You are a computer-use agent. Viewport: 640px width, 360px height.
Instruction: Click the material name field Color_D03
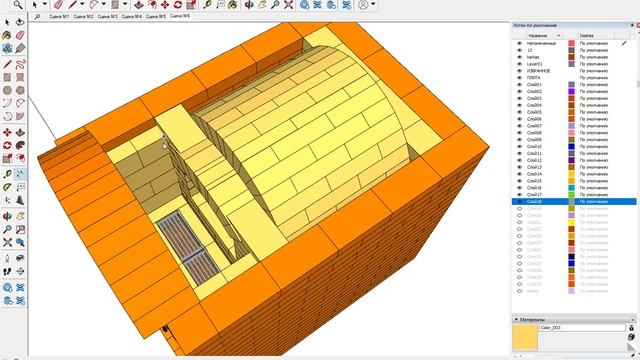tap(582, 328)
